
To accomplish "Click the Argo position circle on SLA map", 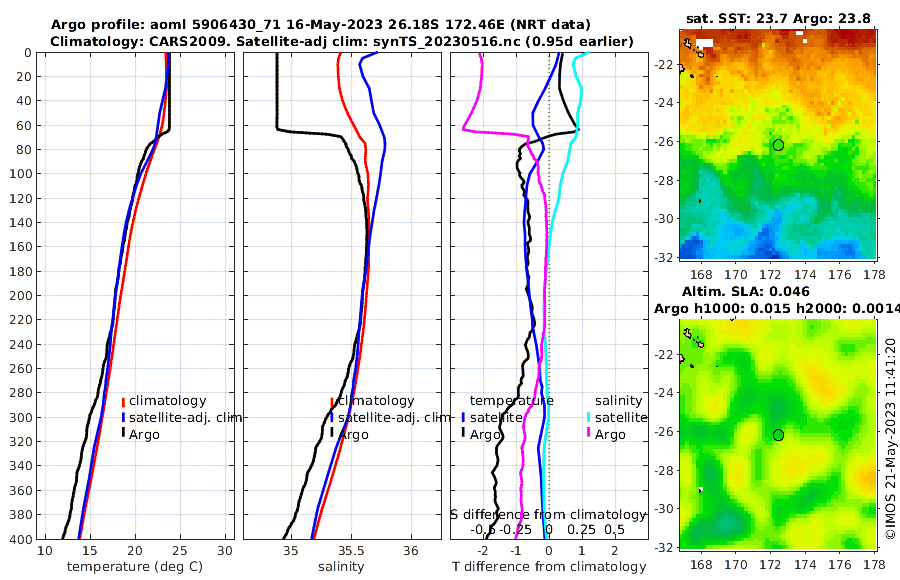I will pos(778,435).
